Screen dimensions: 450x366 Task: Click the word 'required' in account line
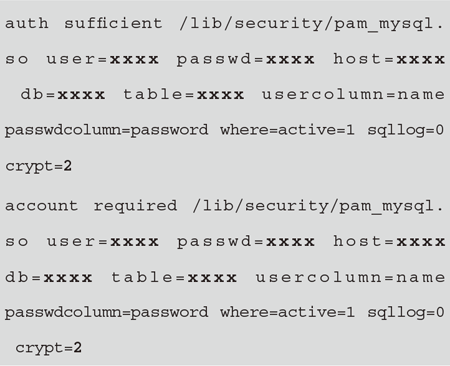135,206
